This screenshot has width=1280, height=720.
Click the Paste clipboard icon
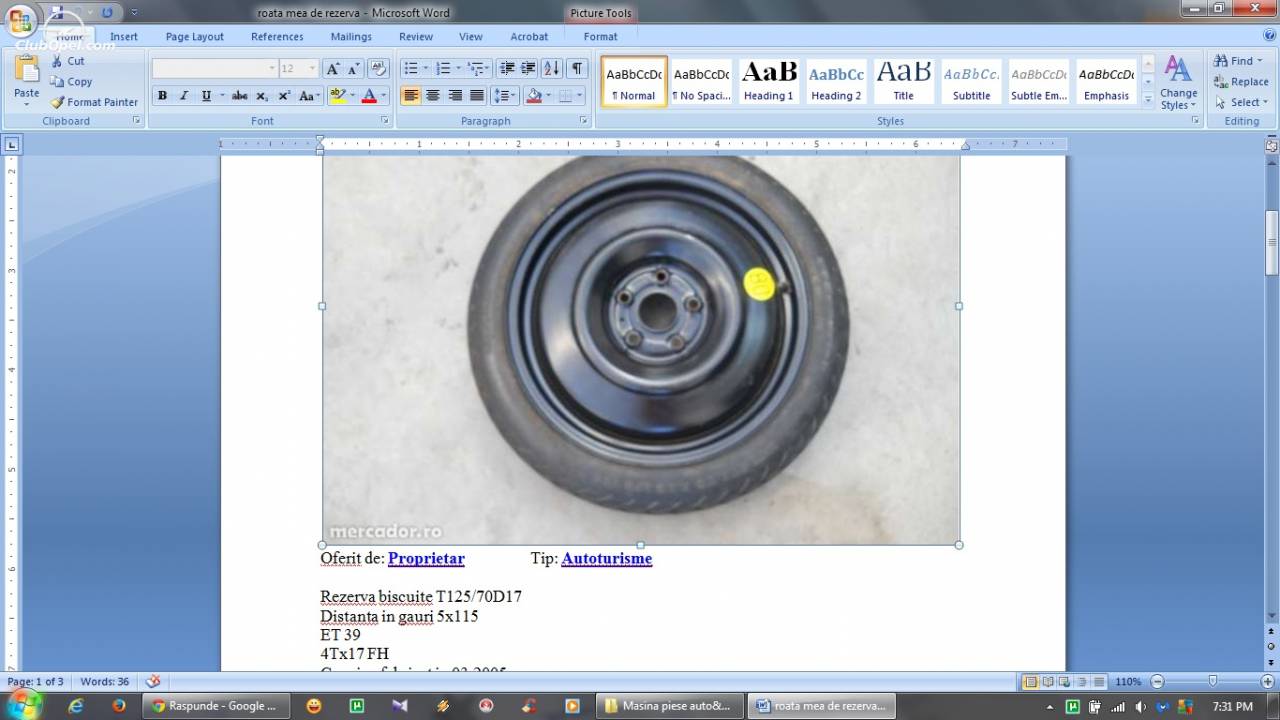click(x=27, y=70)
